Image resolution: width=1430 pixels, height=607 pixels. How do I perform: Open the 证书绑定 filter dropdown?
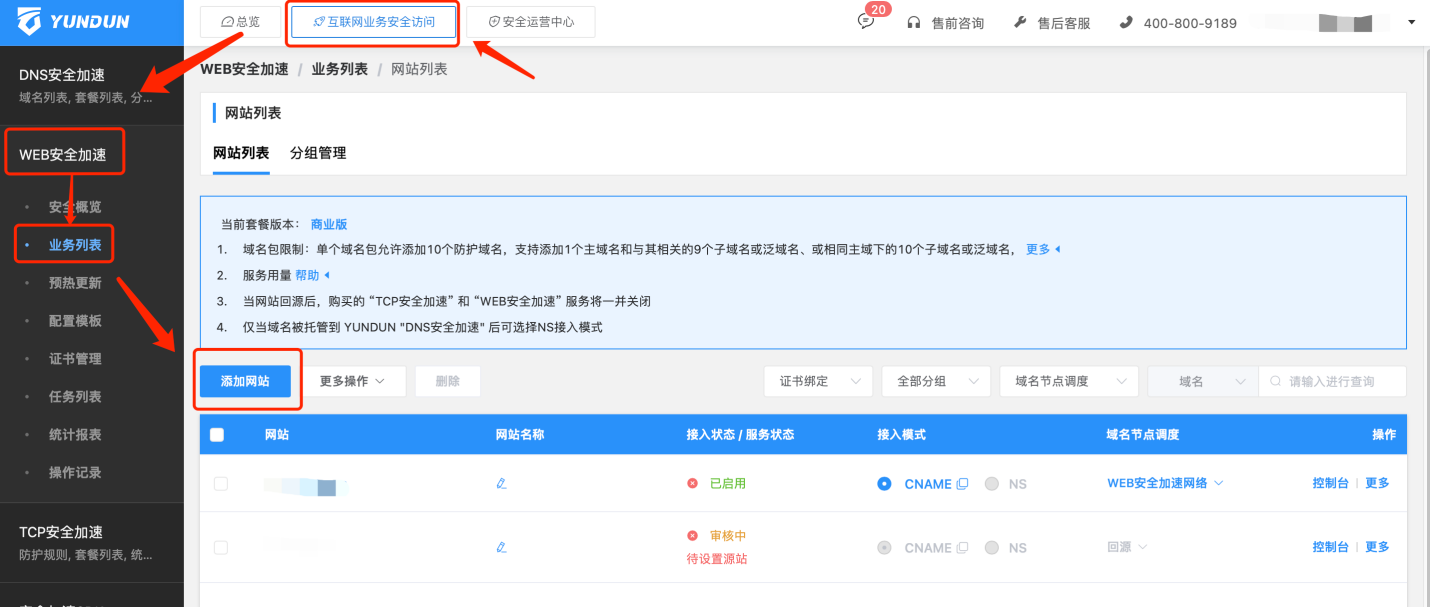coord(818,381)
